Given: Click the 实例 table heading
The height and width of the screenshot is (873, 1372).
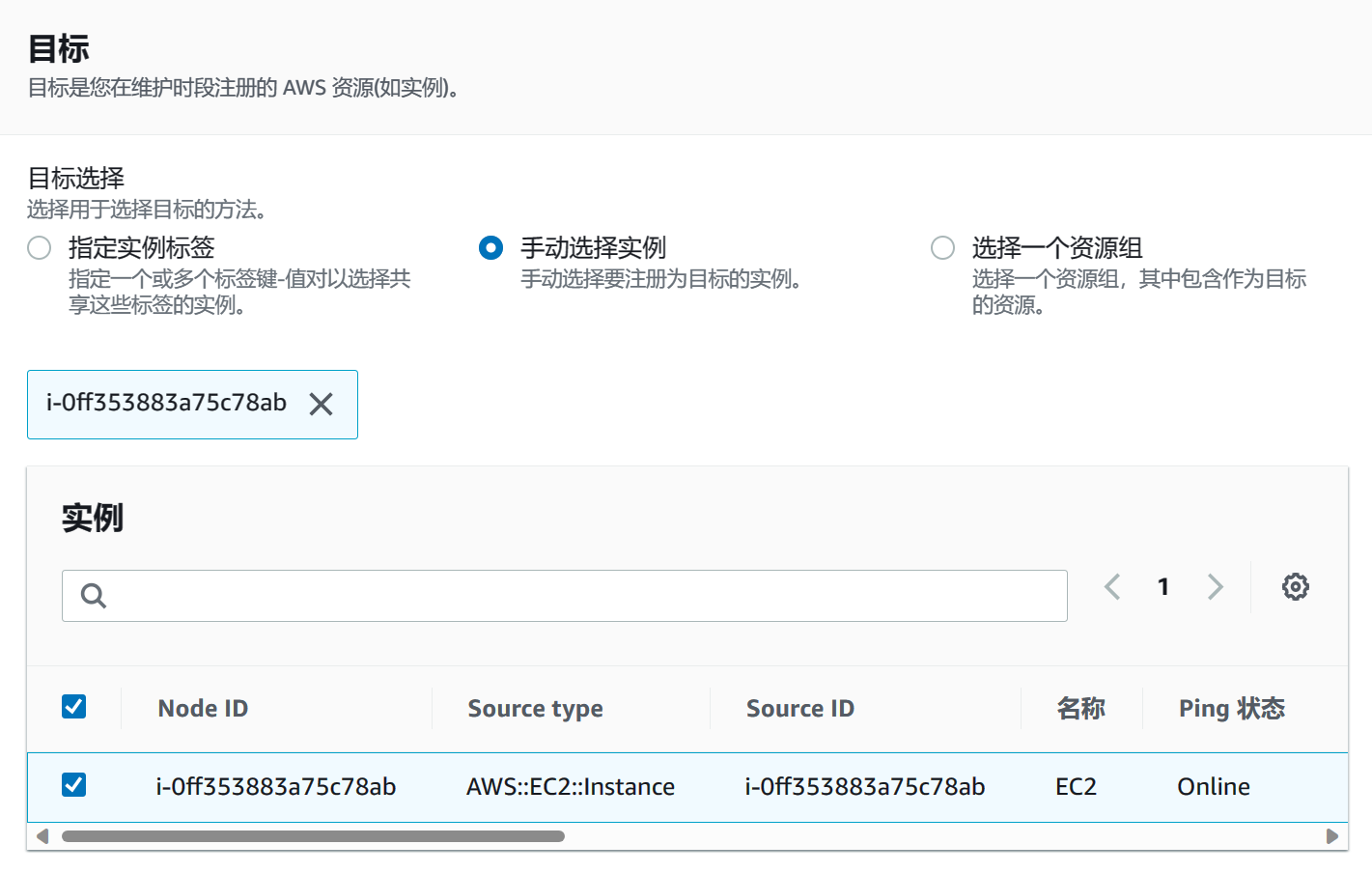Looking at the screenshot, I should tap(93, 518).
